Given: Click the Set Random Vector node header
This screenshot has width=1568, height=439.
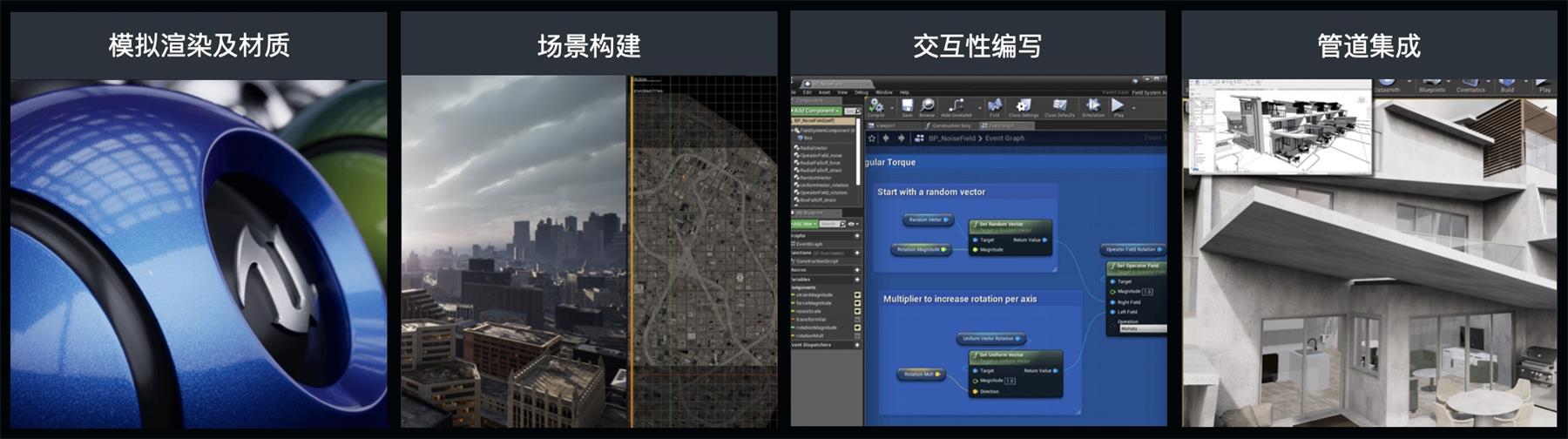Looking at the screenshot, I should [1010, 226].
